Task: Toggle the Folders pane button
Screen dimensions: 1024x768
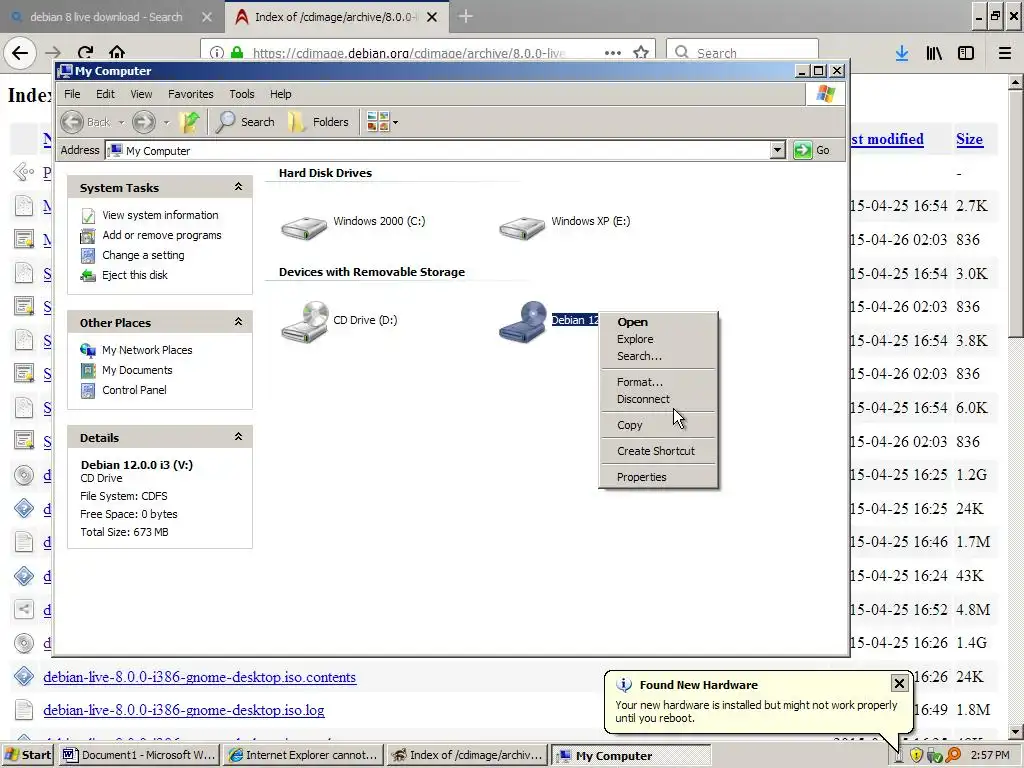Action: (x=319, y=122)
